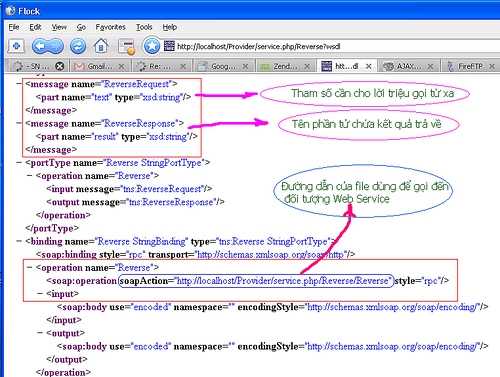Open the Favorites menu

click(110, 27)
